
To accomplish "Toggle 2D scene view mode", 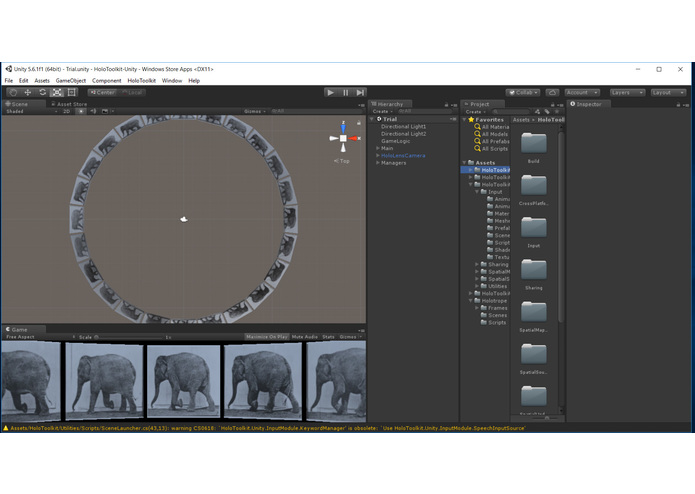I will pyautogui.click(x=66, y=111).
